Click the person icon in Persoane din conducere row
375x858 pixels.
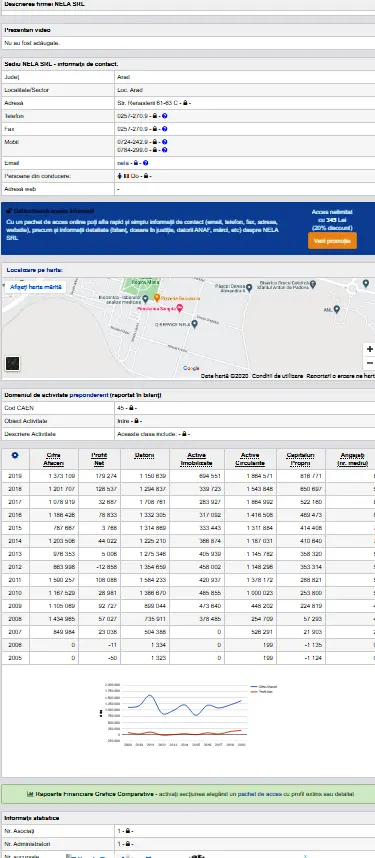point(120,176)
